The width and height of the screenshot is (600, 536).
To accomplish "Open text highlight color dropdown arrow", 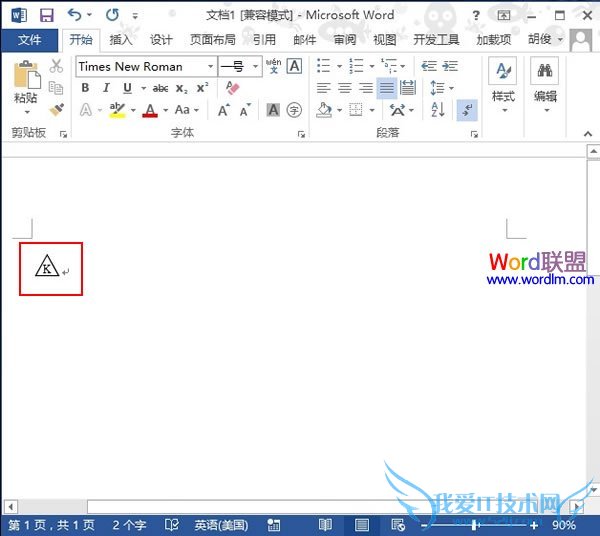I will pyautogui.click(x=133, y=111).
